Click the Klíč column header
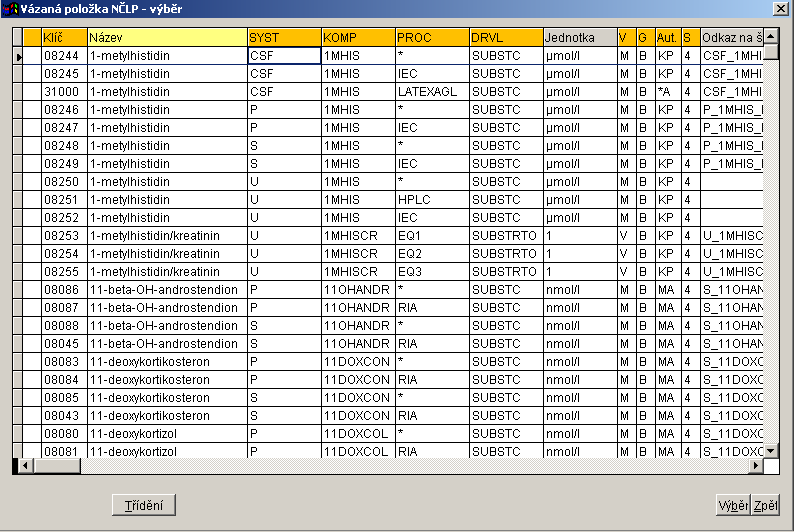 (x=64, y=38)
